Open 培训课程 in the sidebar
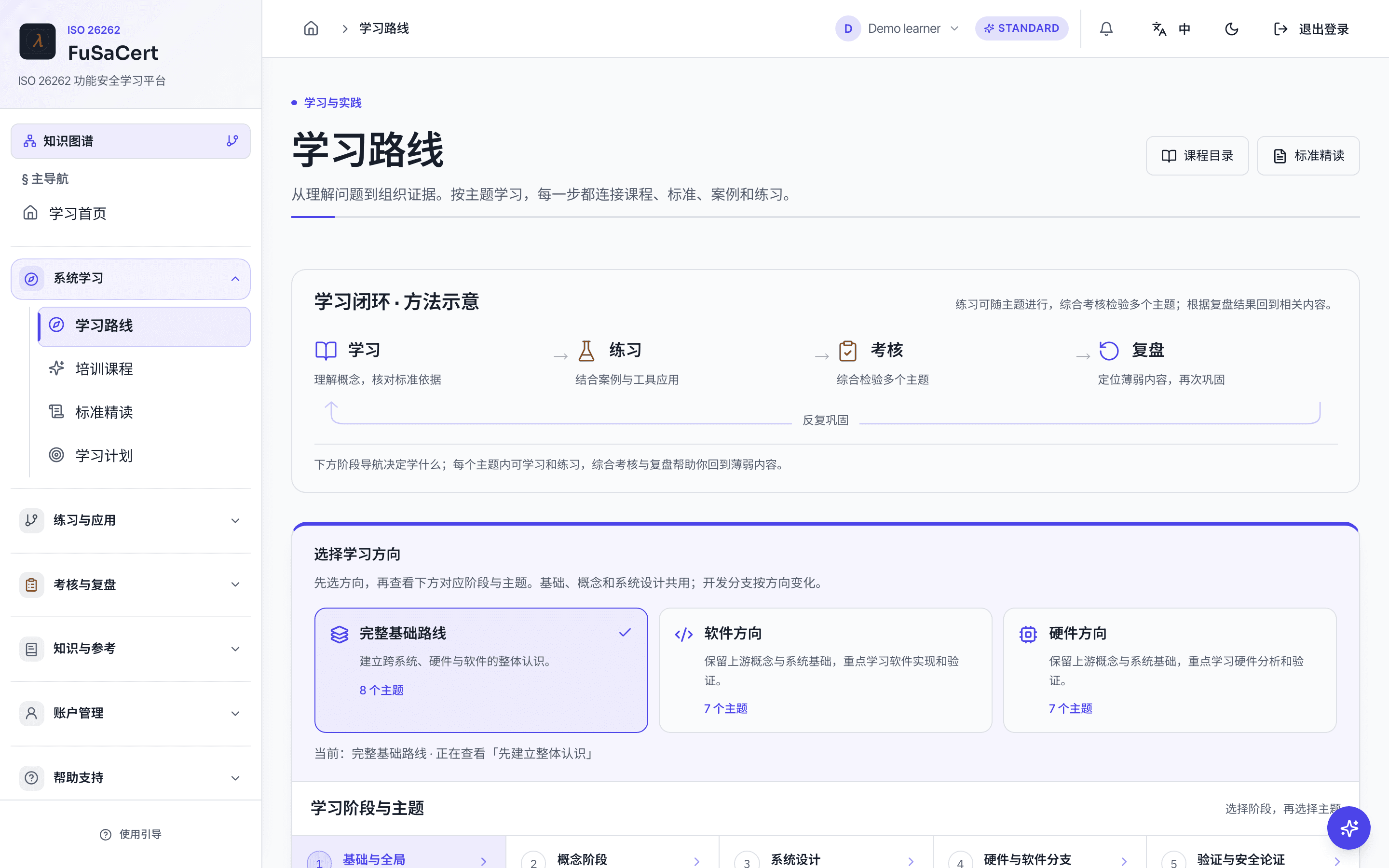Viewport: 1389px width, 868px height. pyautogui.click(x=144, y=368)
